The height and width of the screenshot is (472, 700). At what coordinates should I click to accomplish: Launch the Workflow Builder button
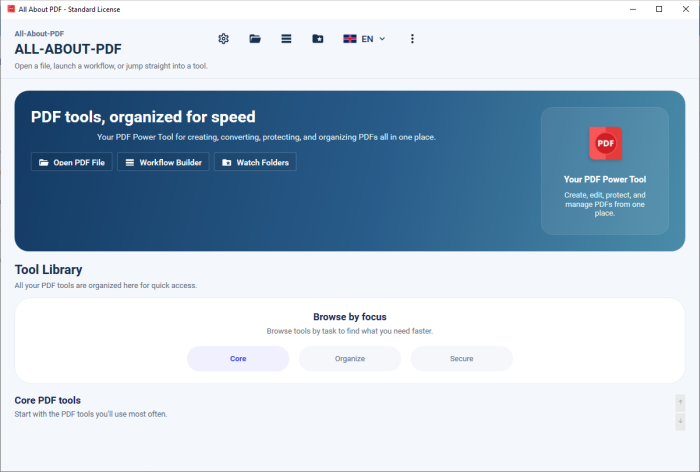[163, 162]
